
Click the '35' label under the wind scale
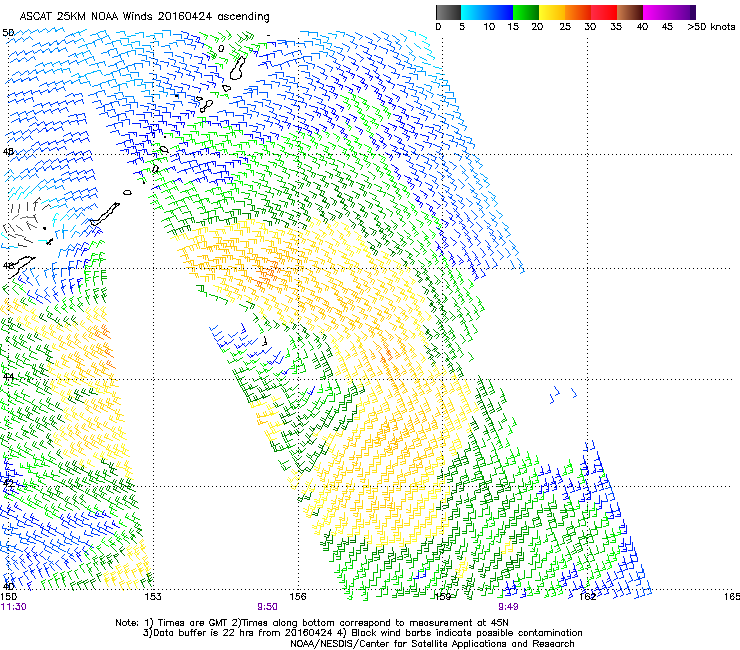(x=616, y=27)
